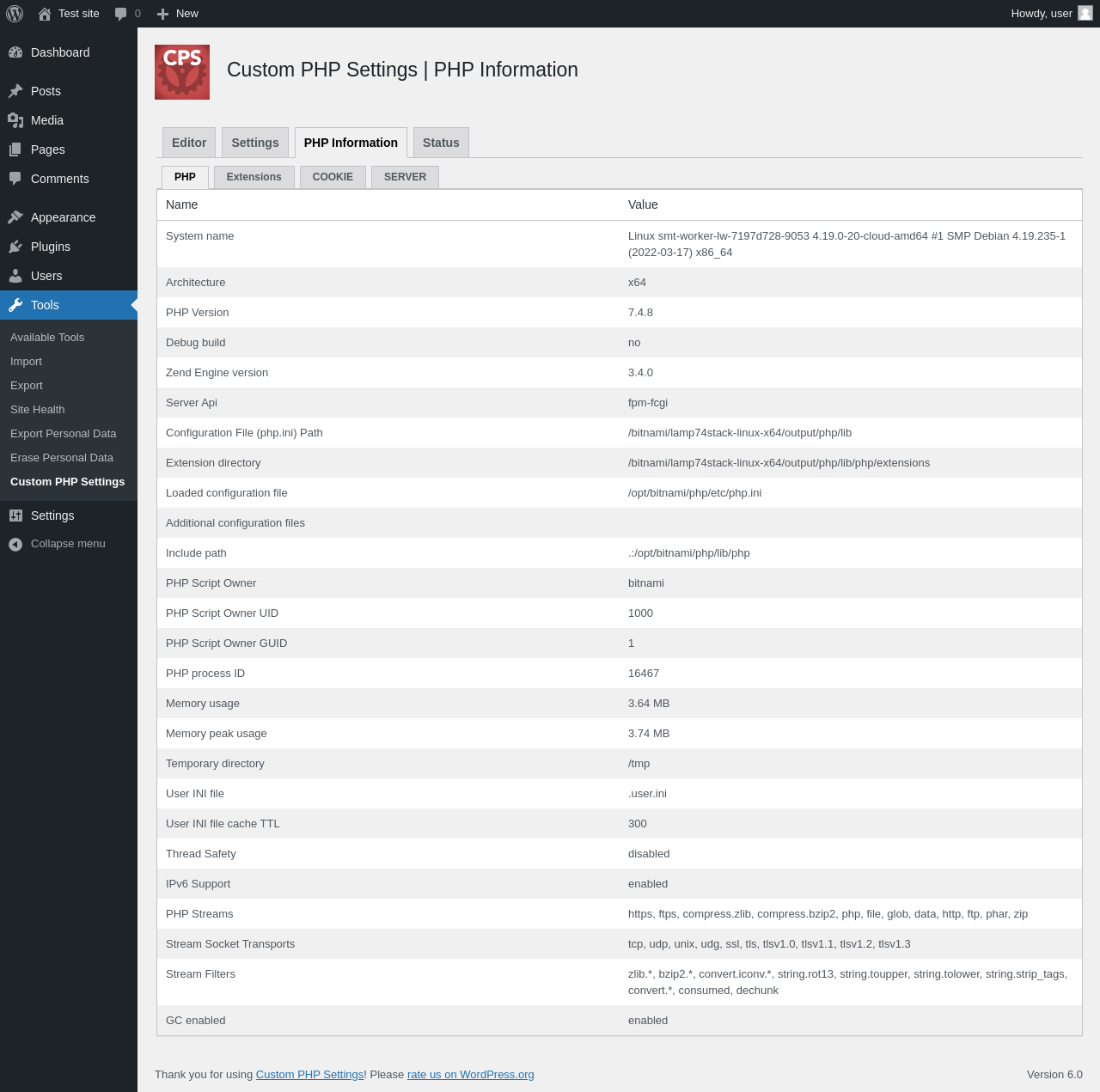Image resolution: width=1100 pixels, height=1092 pixels.
Task: Click the Memory peak usage value 3.74 MB
Action: [x=649, y=734]
